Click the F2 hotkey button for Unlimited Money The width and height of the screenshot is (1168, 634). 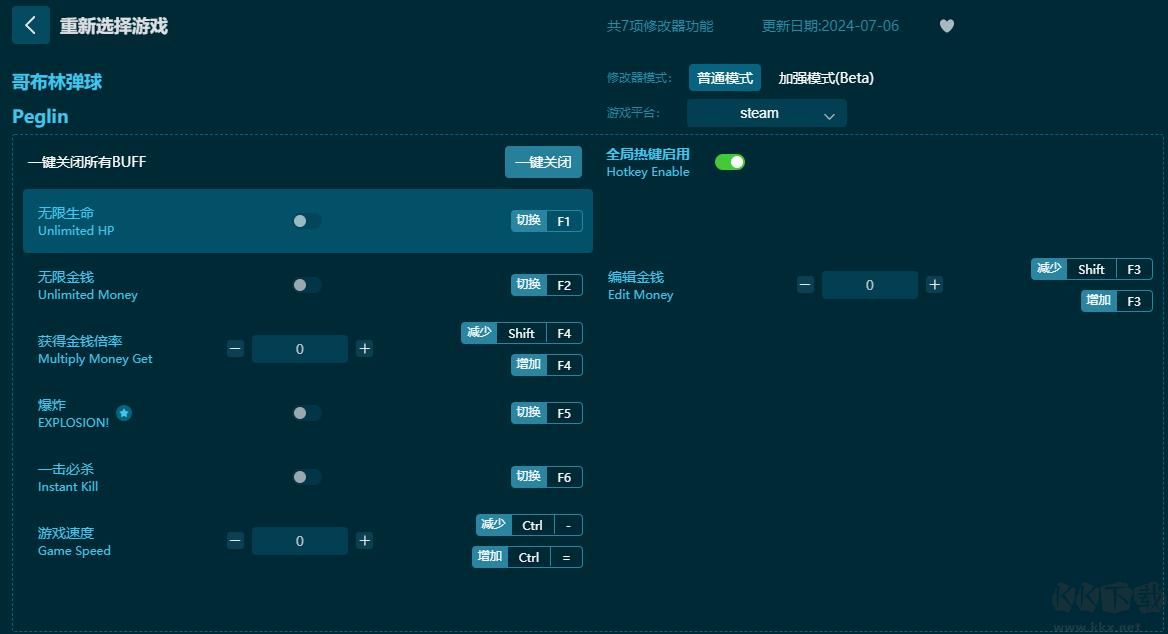[547, 285]
